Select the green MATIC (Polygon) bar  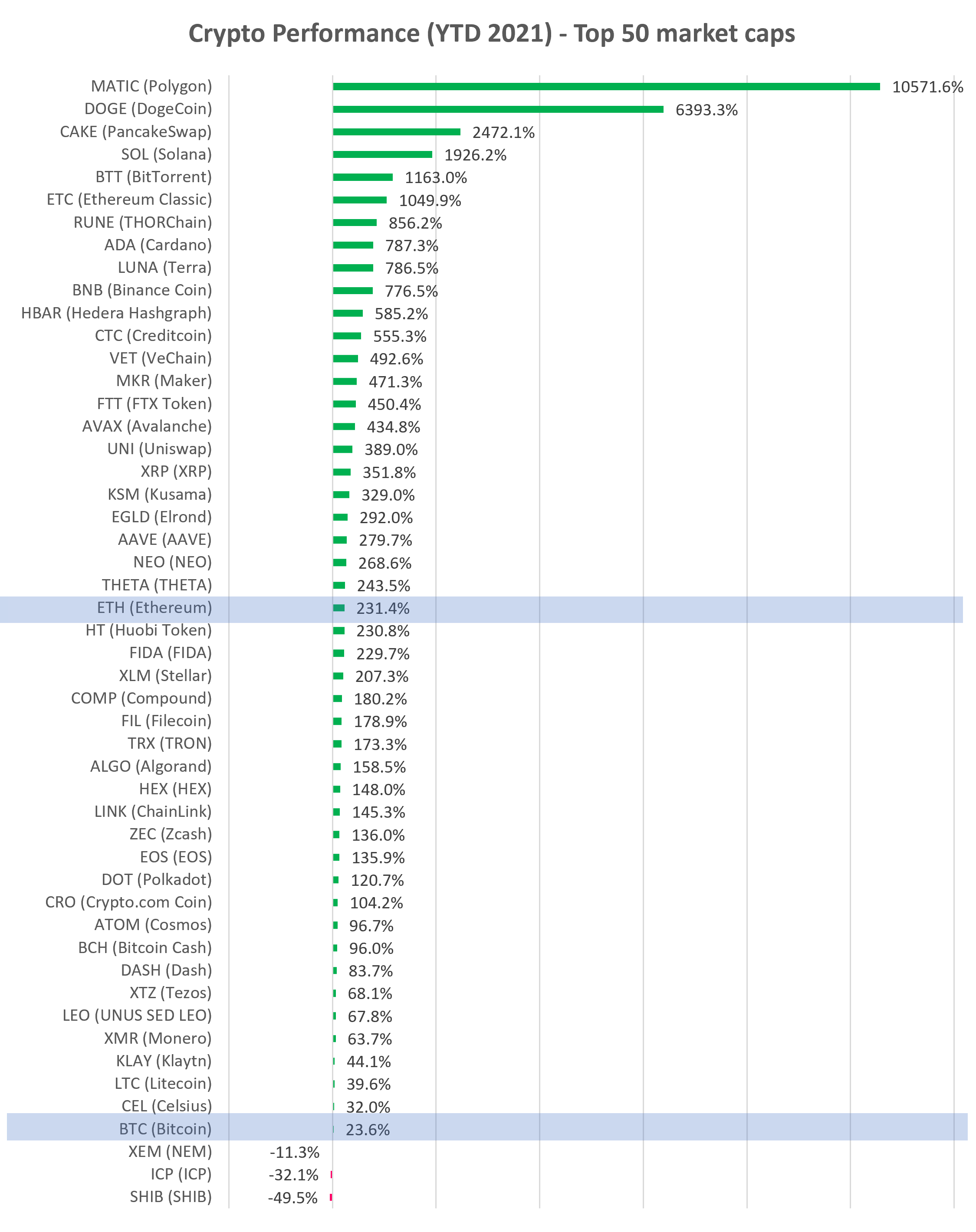[606, 86]
